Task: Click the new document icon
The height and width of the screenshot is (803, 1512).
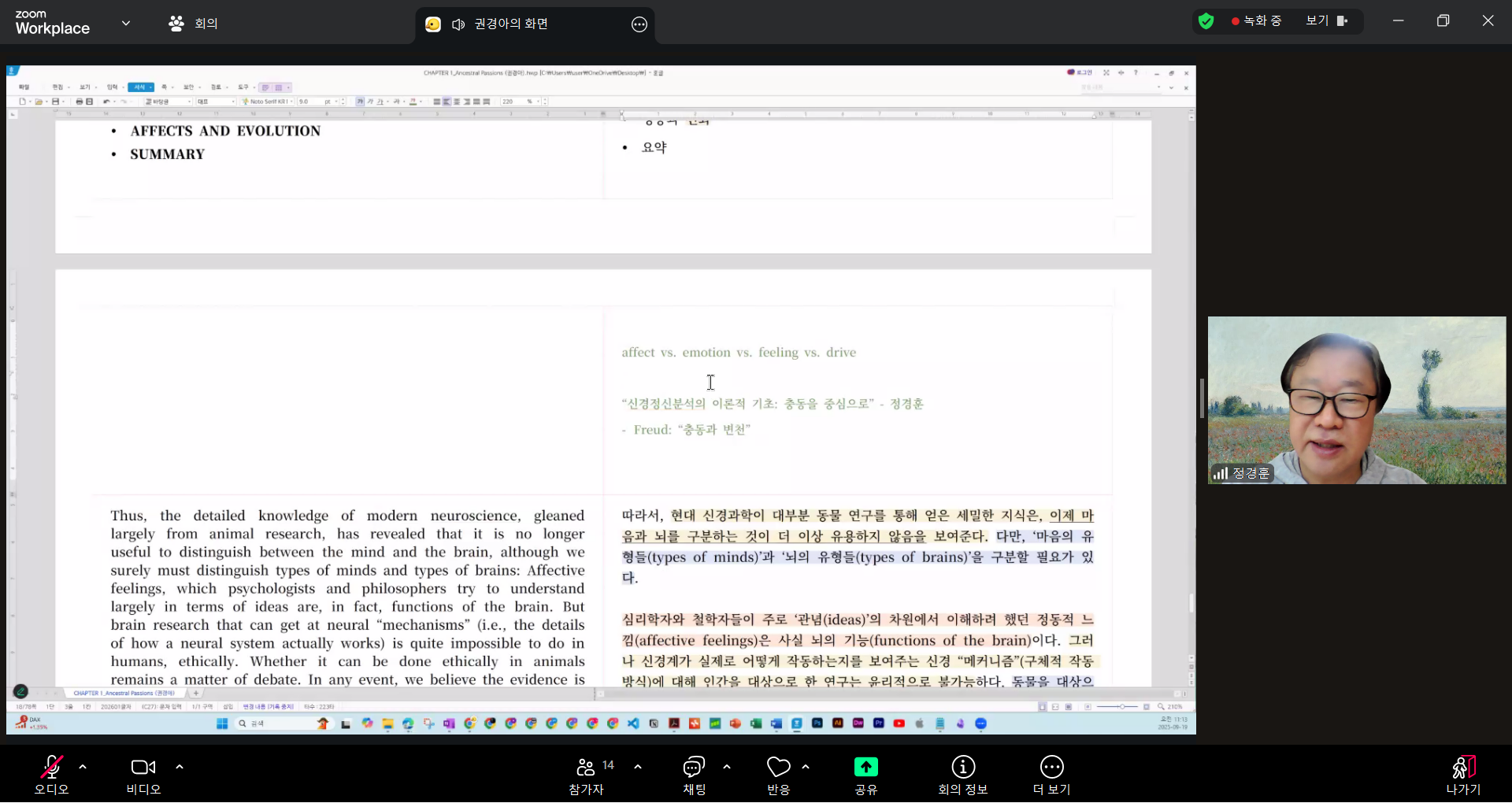Action: click(22, 102)
